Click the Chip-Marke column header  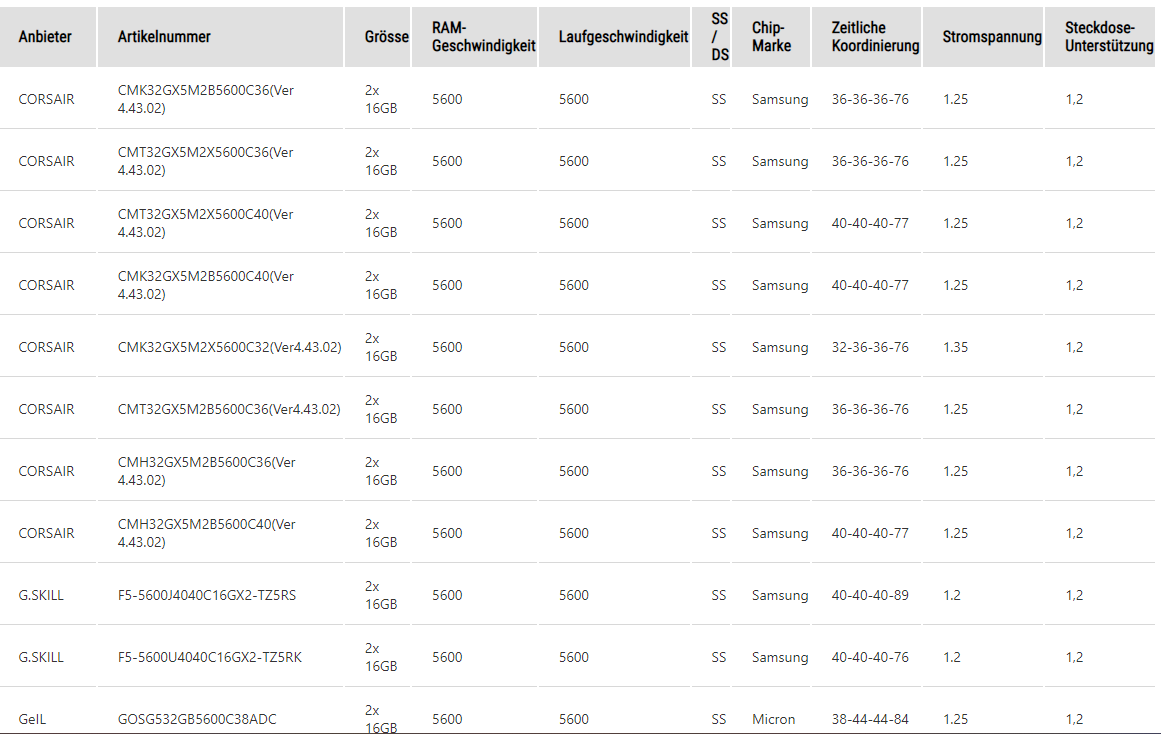pyautogui.click(x=772, y=37)
